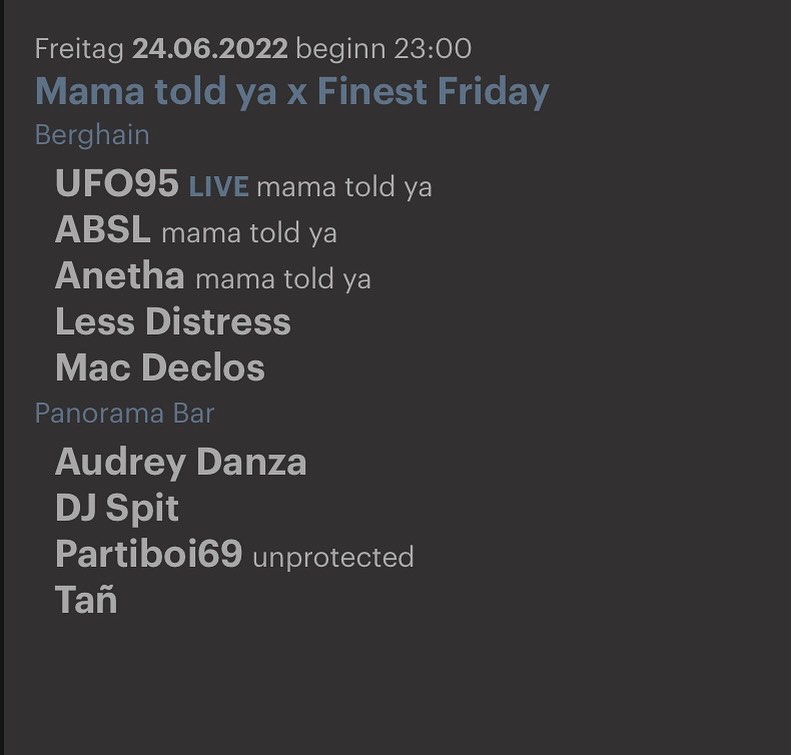This screenshot has width=791, height=755.
Task: Click the LIVE tag next to UFO95
Action: coord(218,187)
